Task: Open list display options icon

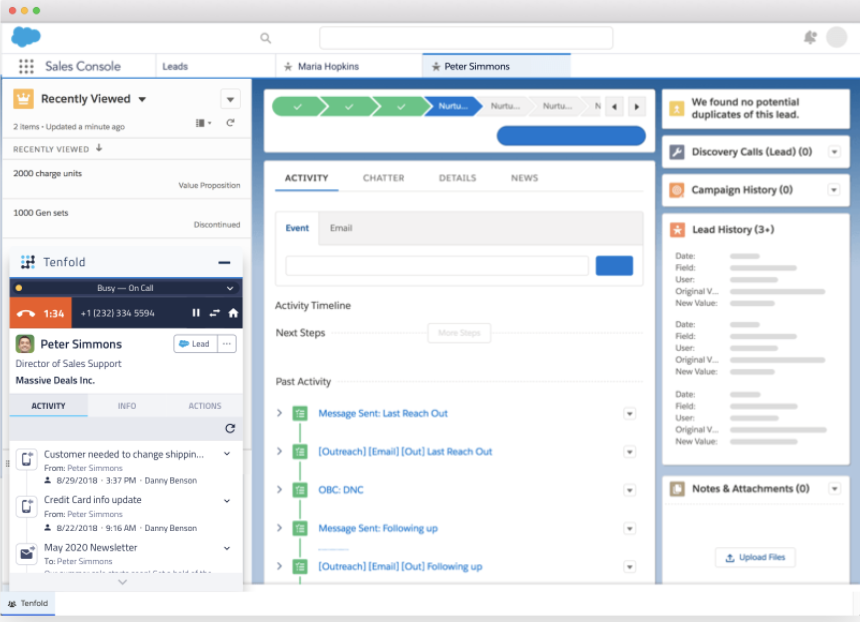Action: tap(203, 123)
